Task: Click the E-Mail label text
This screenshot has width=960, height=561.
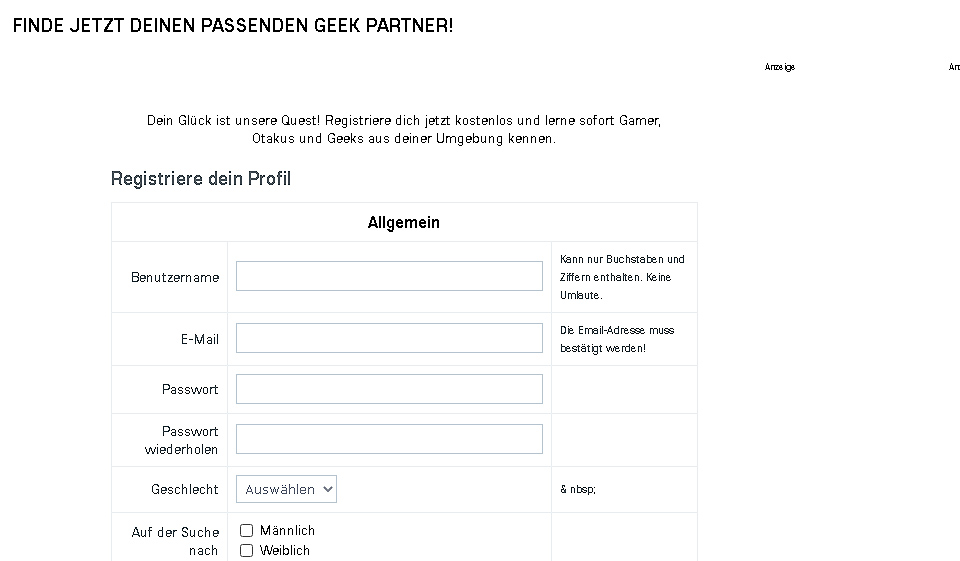Action: [200, 339]
